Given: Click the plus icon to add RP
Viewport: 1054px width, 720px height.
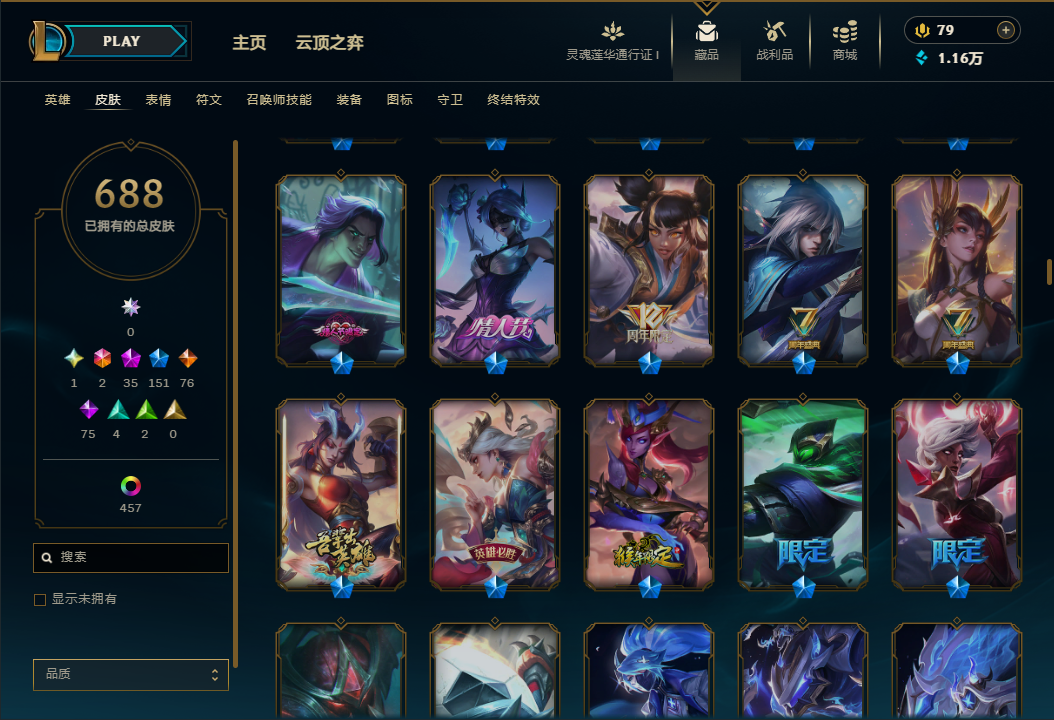Looking at the screenshot, I should tap(1005, 30).
